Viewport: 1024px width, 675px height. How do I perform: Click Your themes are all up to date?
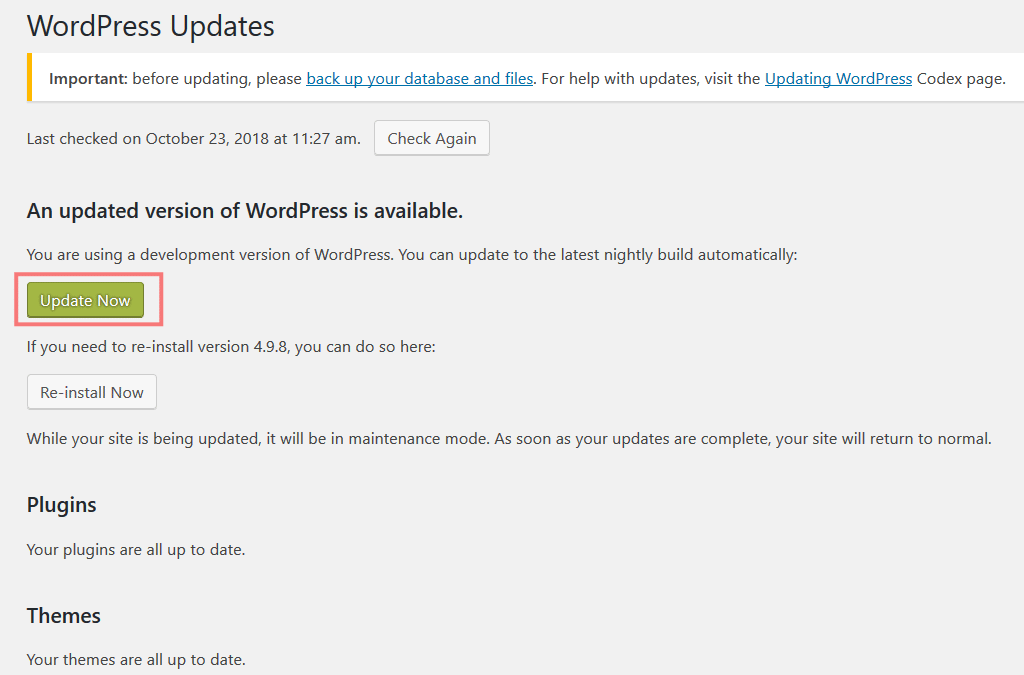click(x=136, y=659)
